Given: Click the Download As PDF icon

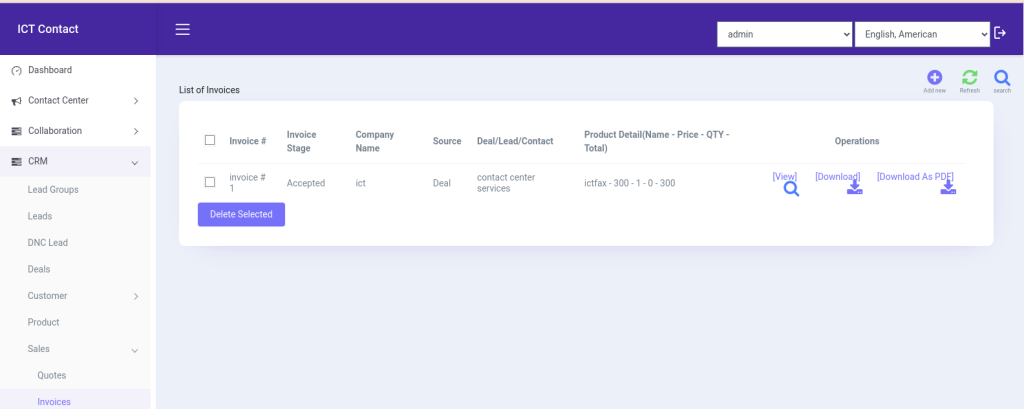Looking at the screenshot, I should [x=947, y=188].
